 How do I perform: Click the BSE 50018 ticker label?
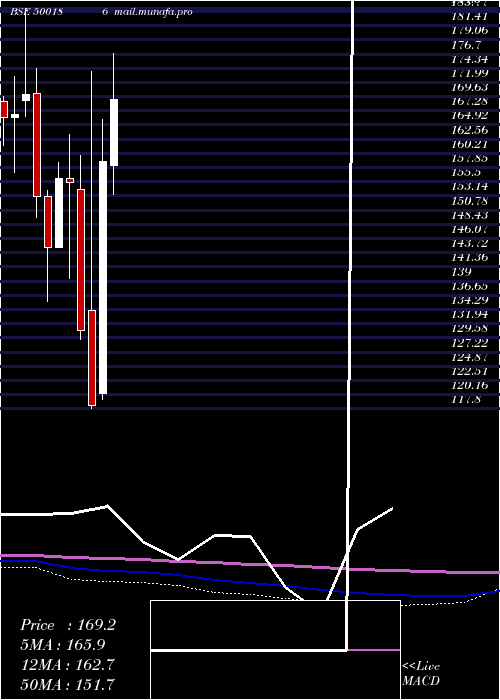coord(36,12)
